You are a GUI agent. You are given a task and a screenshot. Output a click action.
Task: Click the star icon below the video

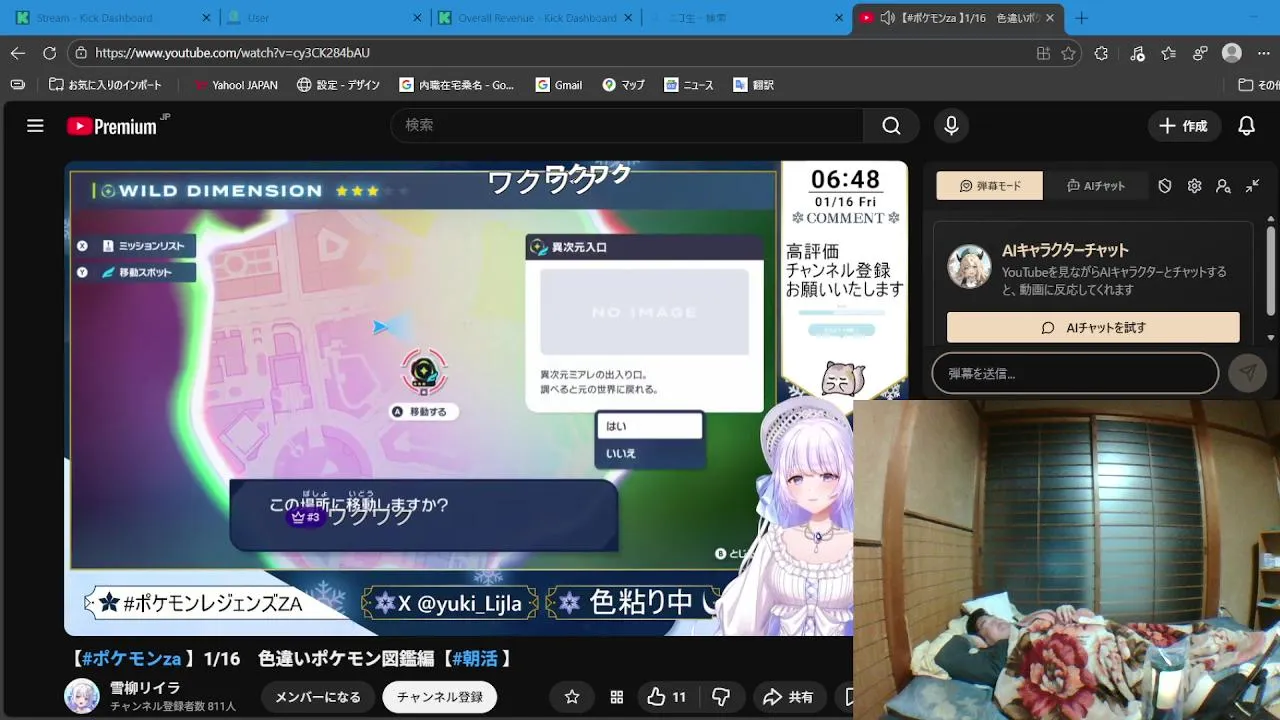coord(572,697)
